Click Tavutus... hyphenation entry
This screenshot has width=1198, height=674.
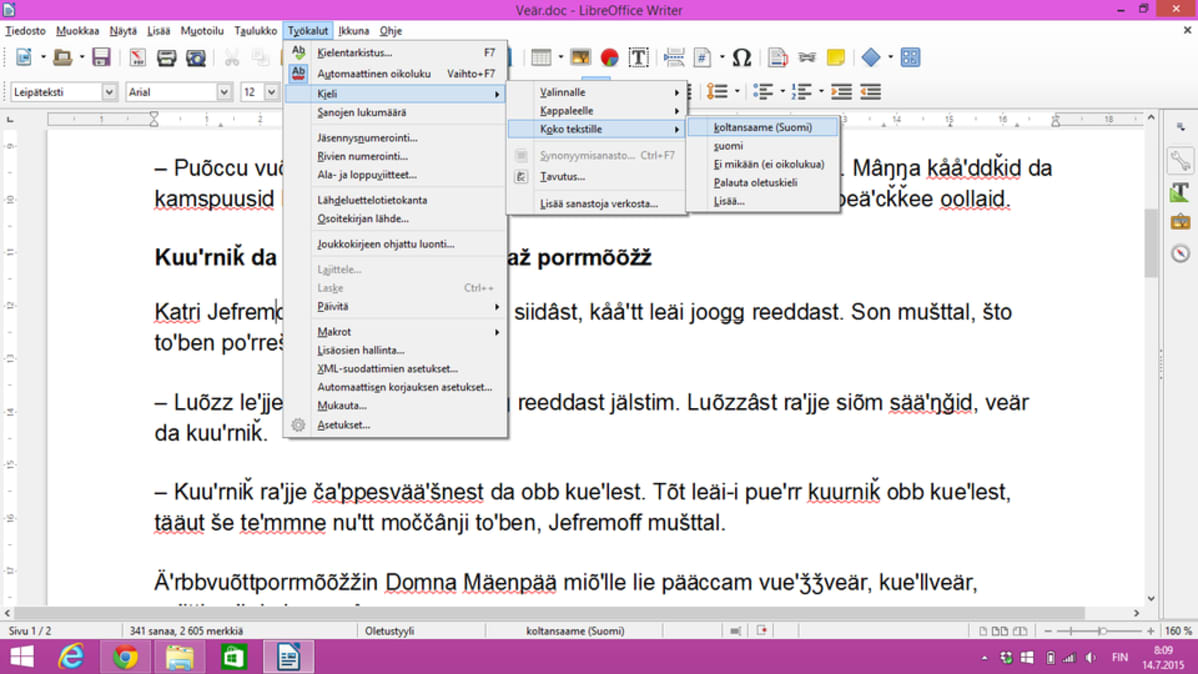coord(597,177)
